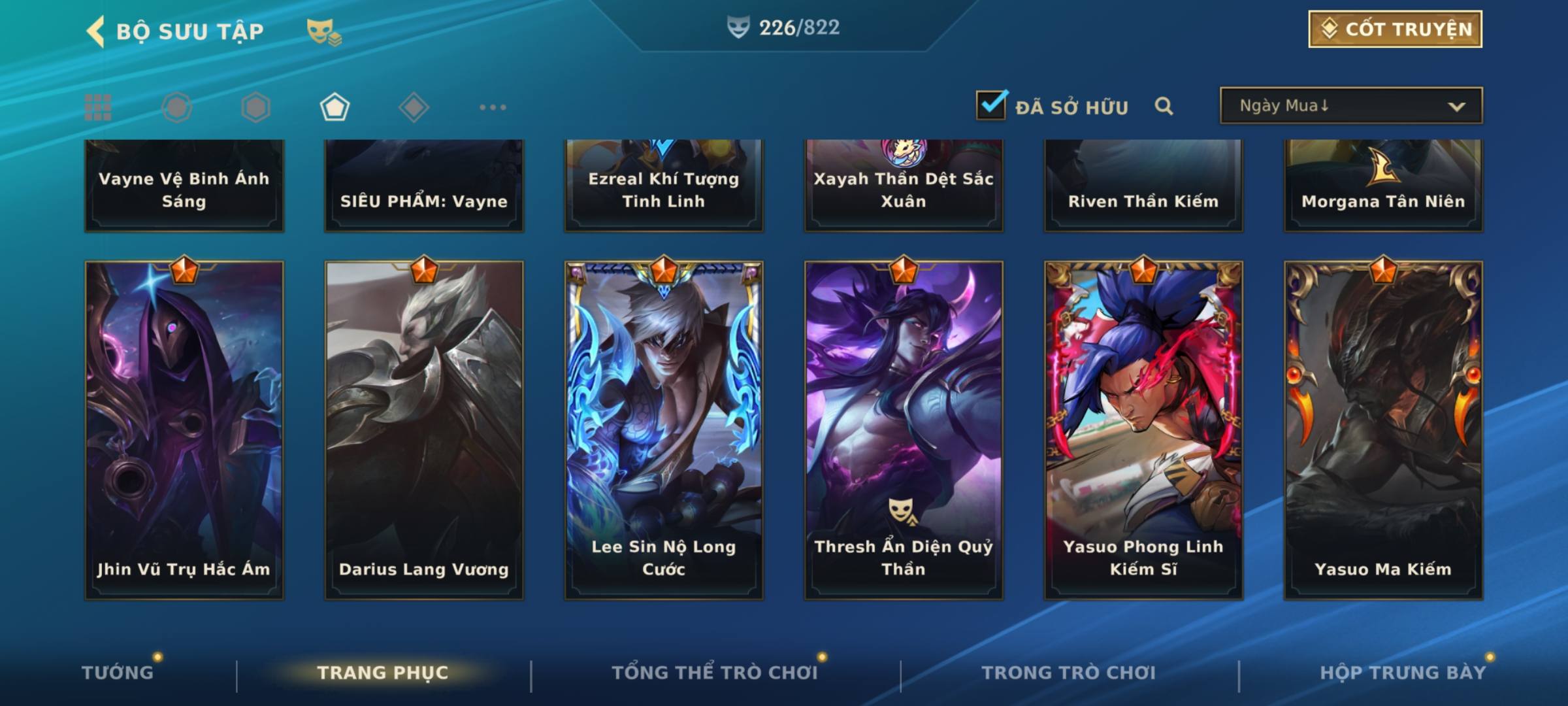Image resolution: width=1568 pixels, height=706 pixels.
Task: Switch to the Trong Trò Chơi tab
Action: tap(1069, 672)
